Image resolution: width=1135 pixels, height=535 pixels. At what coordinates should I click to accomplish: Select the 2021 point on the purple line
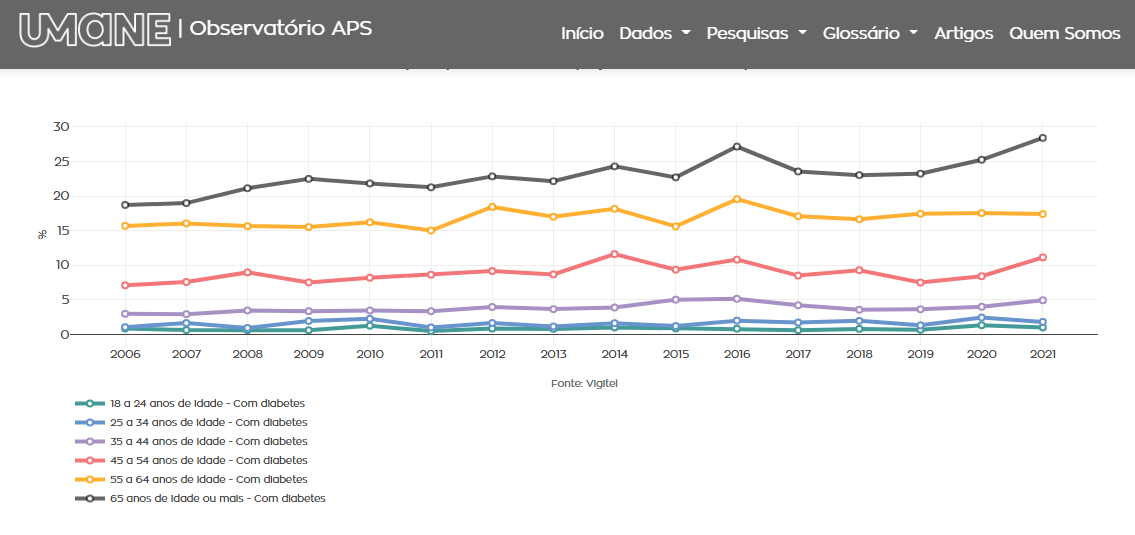1042,300
